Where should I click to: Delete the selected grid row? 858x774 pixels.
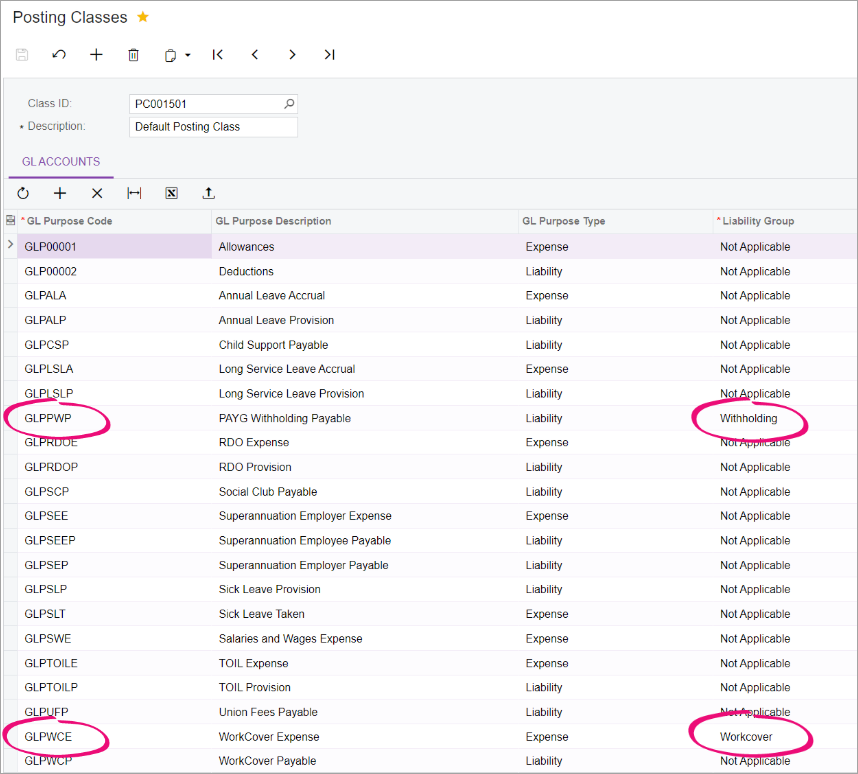[97, 193]
